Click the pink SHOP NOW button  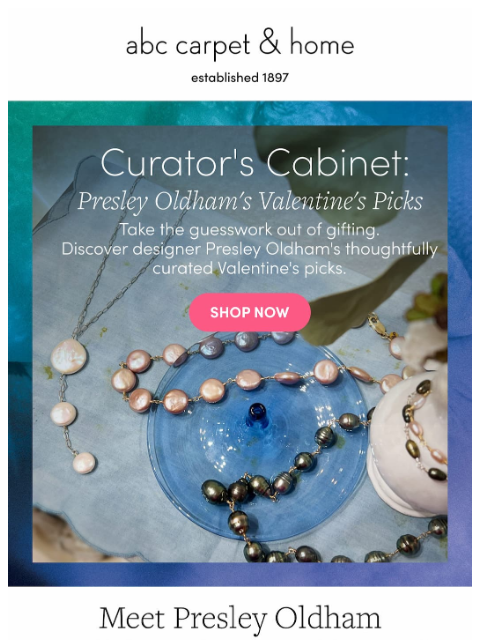coord(250,312)
